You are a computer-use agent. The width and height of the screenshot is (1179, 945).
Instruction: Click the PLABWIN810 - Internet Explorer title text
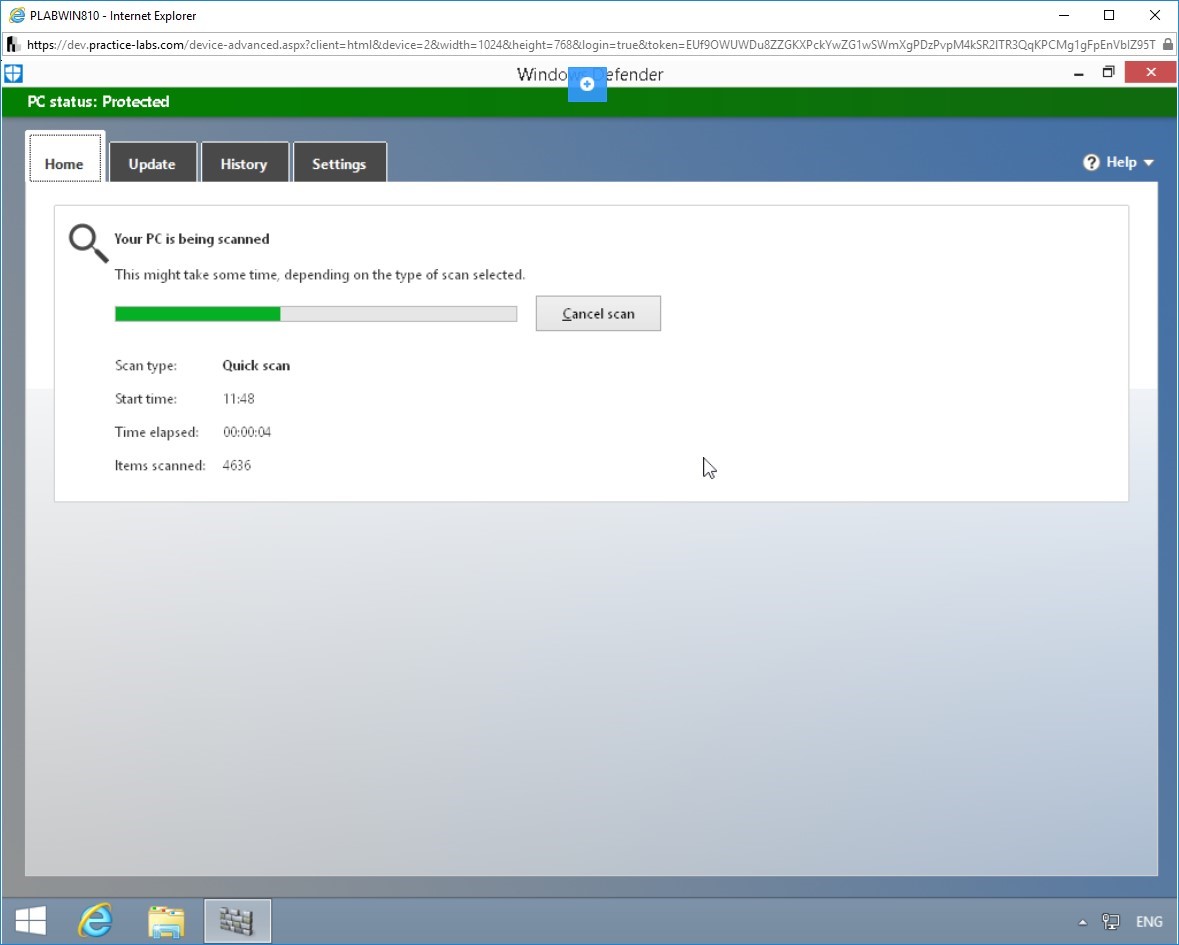(x=113, y=16)
